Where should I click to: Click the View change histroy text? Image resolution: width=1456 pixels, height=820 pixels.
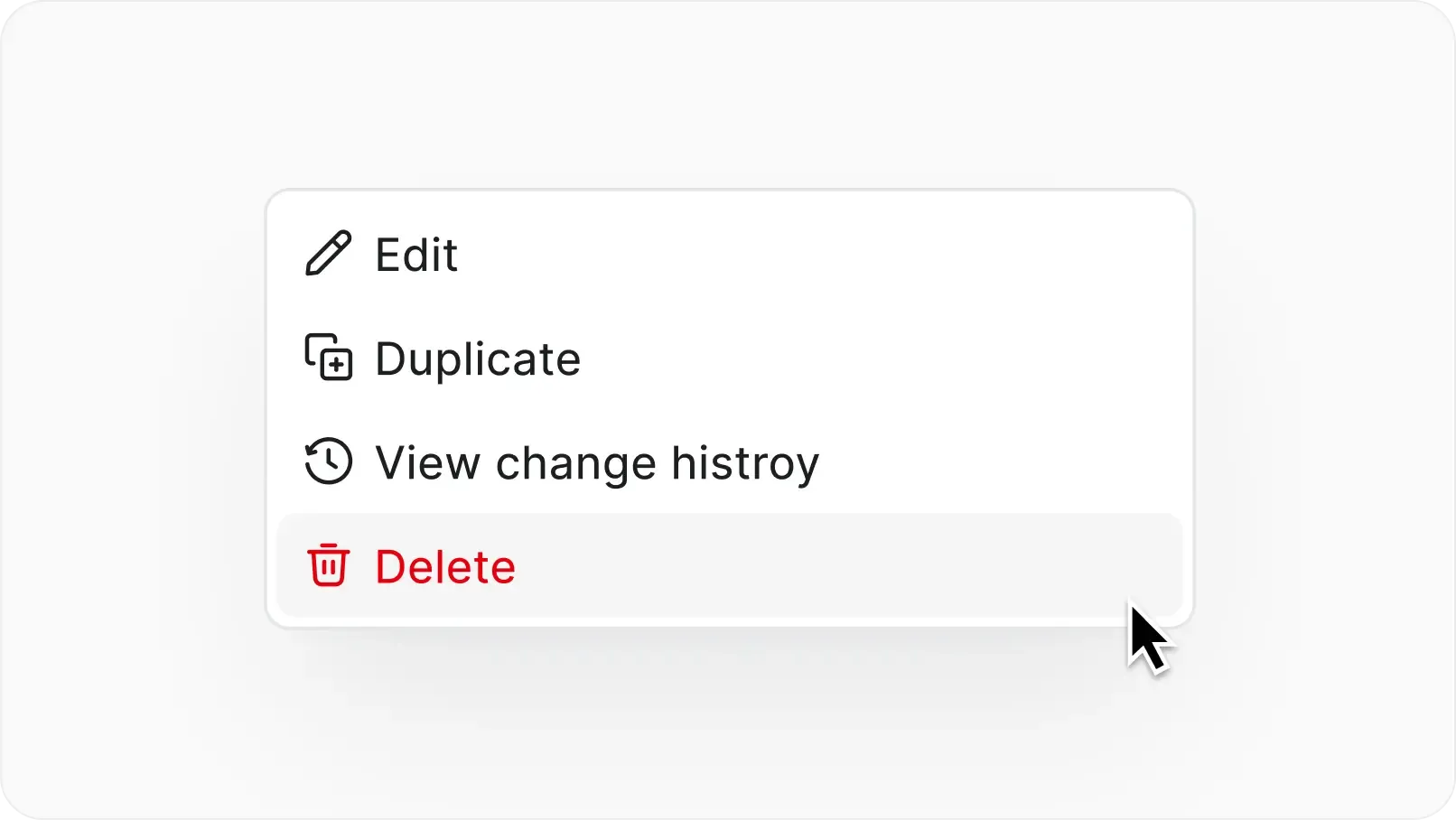[596, 462]
